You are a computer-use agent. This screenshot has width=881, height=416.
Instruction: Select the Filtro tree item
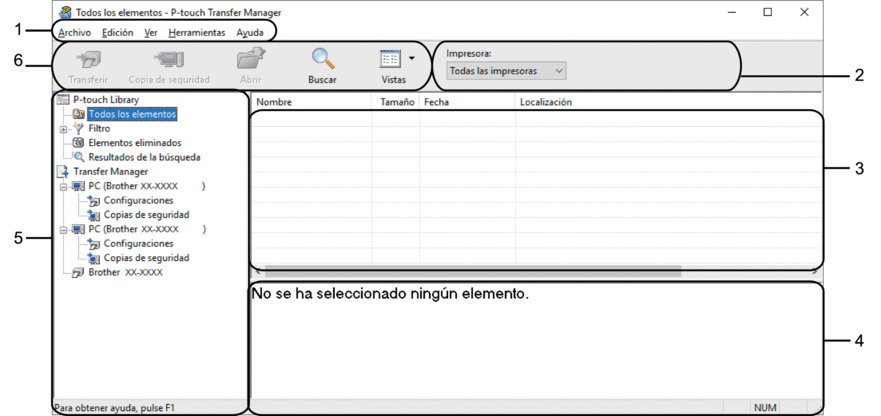(x=99, y=129)
